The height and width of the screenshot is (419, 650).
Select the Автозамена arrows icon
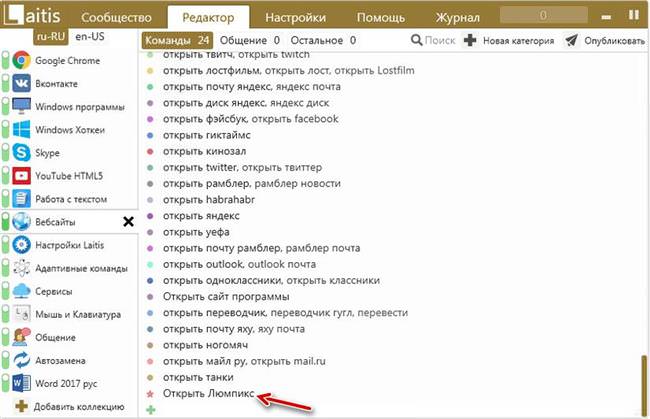[x=21, y=360]
